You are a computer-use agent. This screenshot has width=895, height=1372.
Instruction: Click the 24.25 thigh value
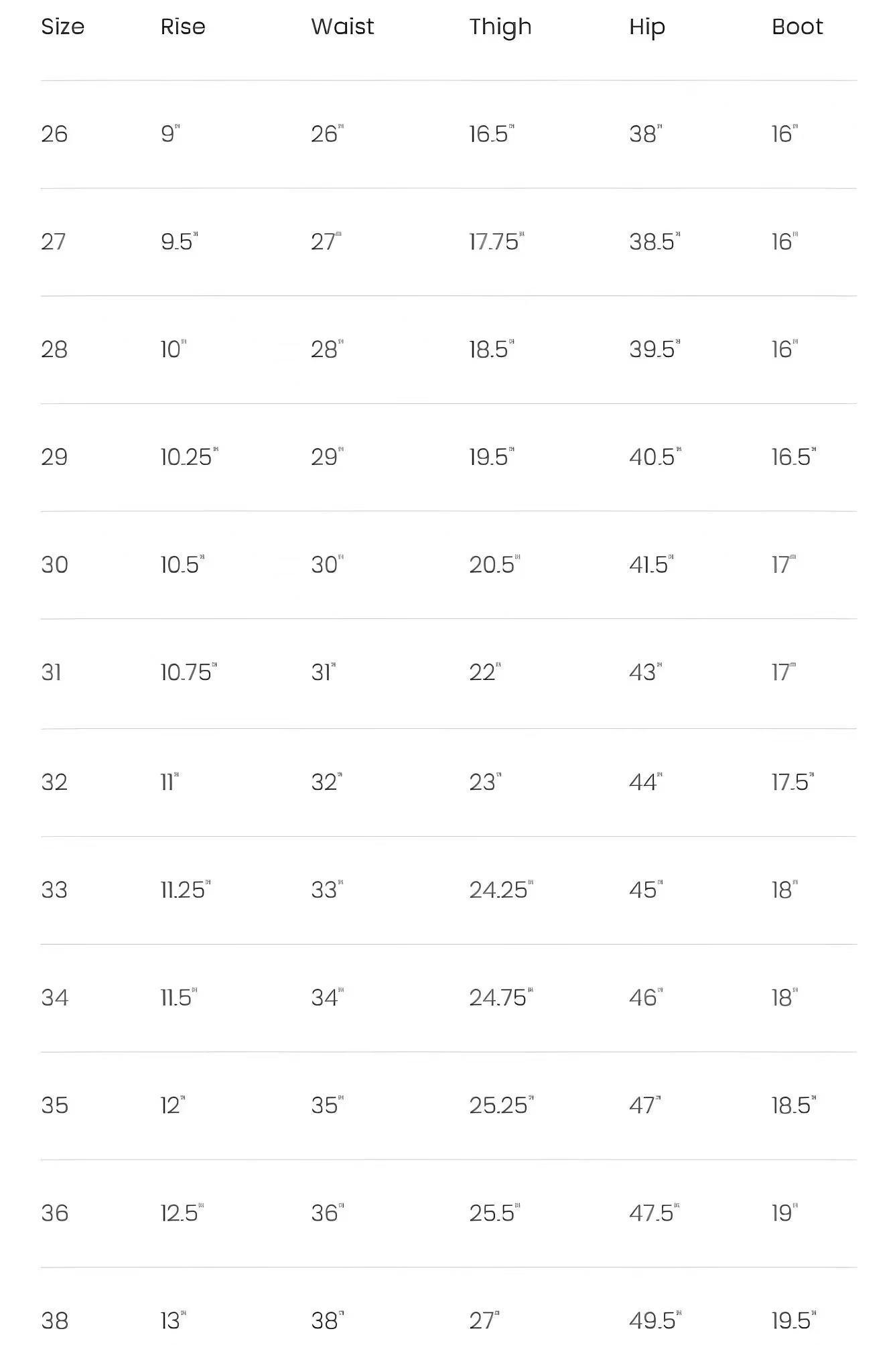coord(498,890)
